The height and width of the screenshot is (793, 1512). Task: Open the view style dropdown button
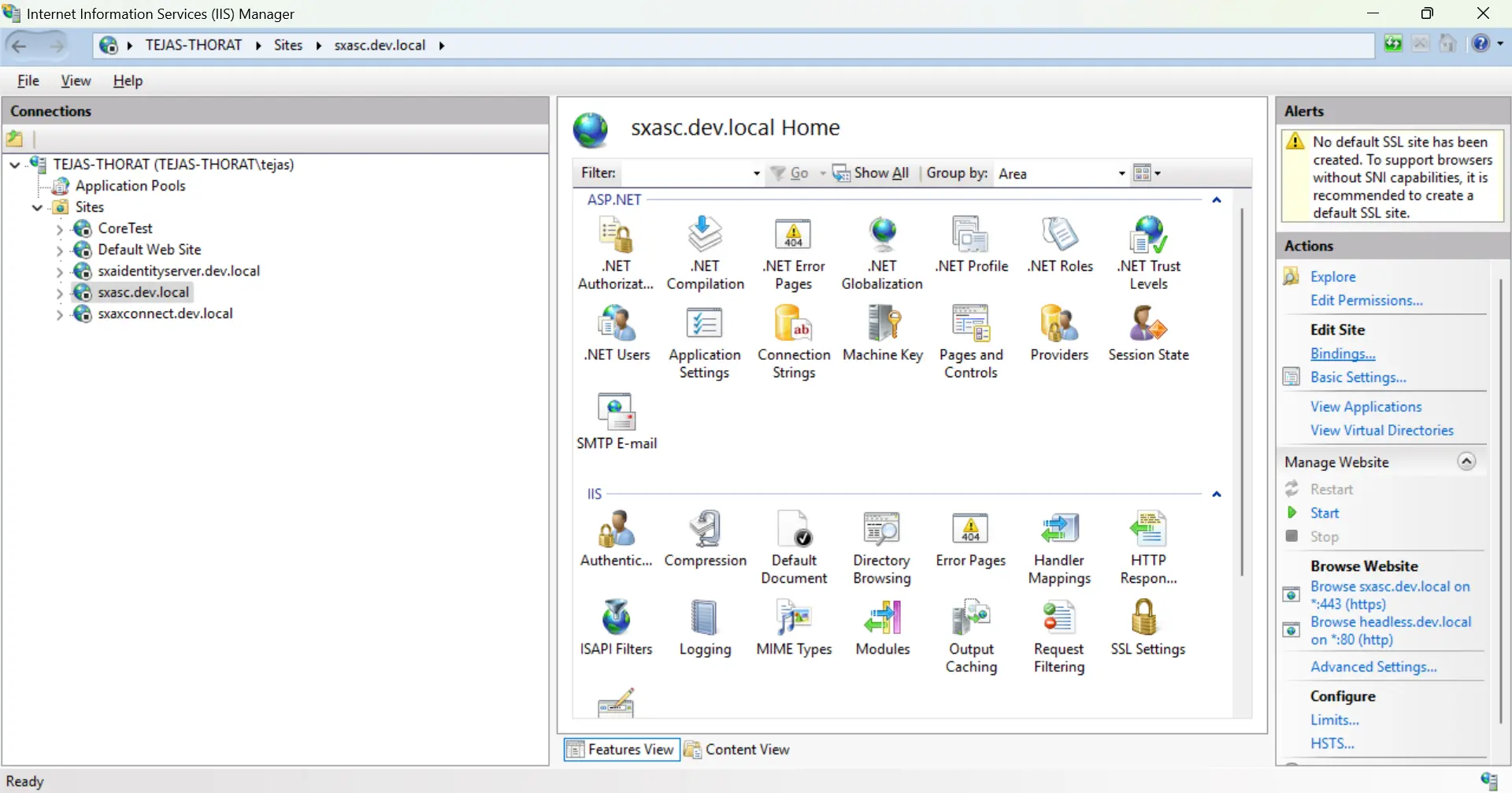click(x=1147, y=173)
